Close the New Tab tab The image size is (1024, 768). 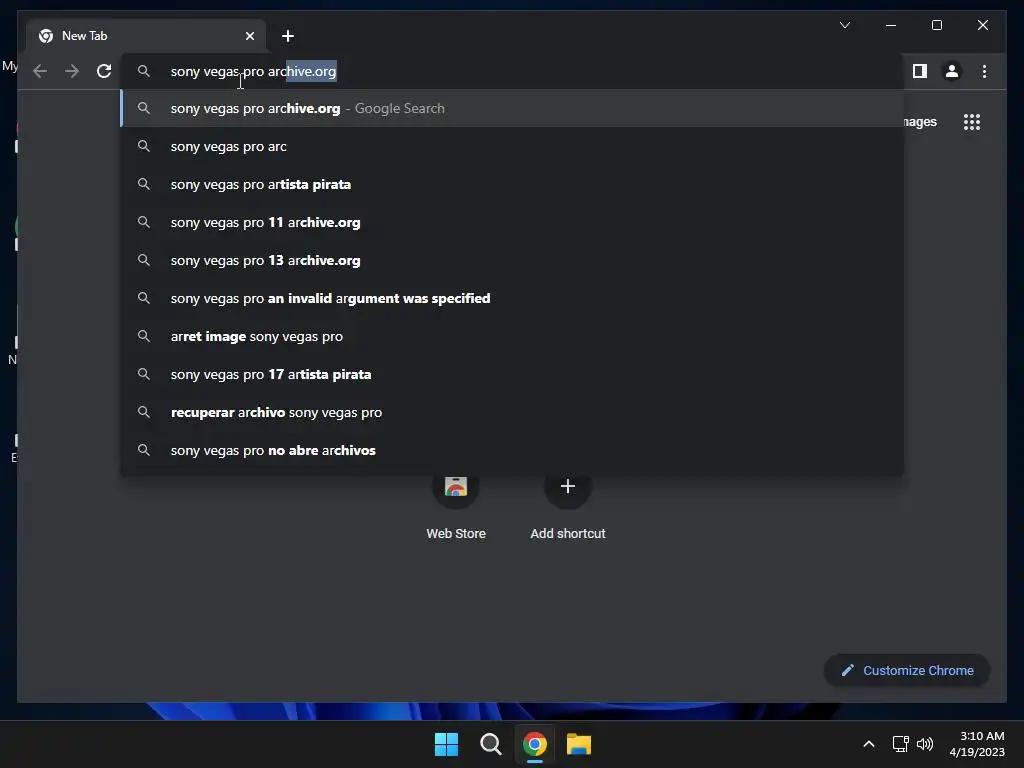coord(249,36)
